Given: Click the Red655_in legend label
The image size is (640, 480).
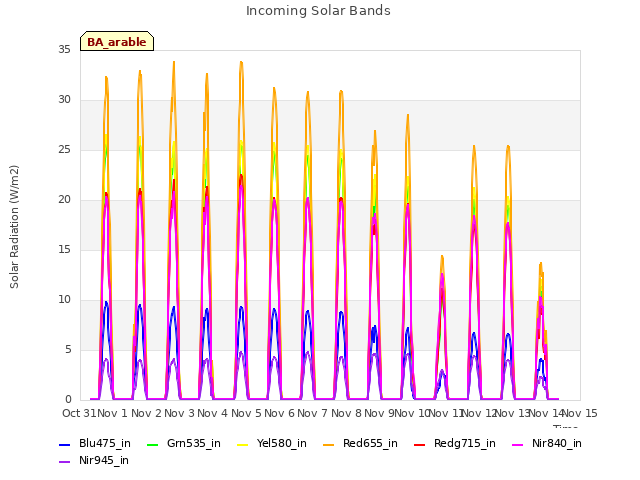Looking at the screenshot, I should point(370,443).
